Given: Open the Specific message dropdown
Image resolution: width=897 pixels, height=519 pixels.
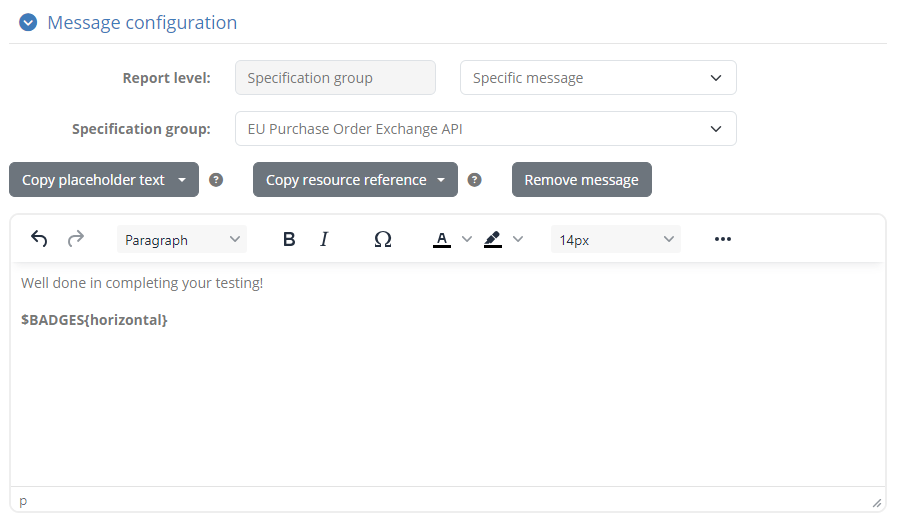Looking at the screenshot, I should [x=598, y=78].
